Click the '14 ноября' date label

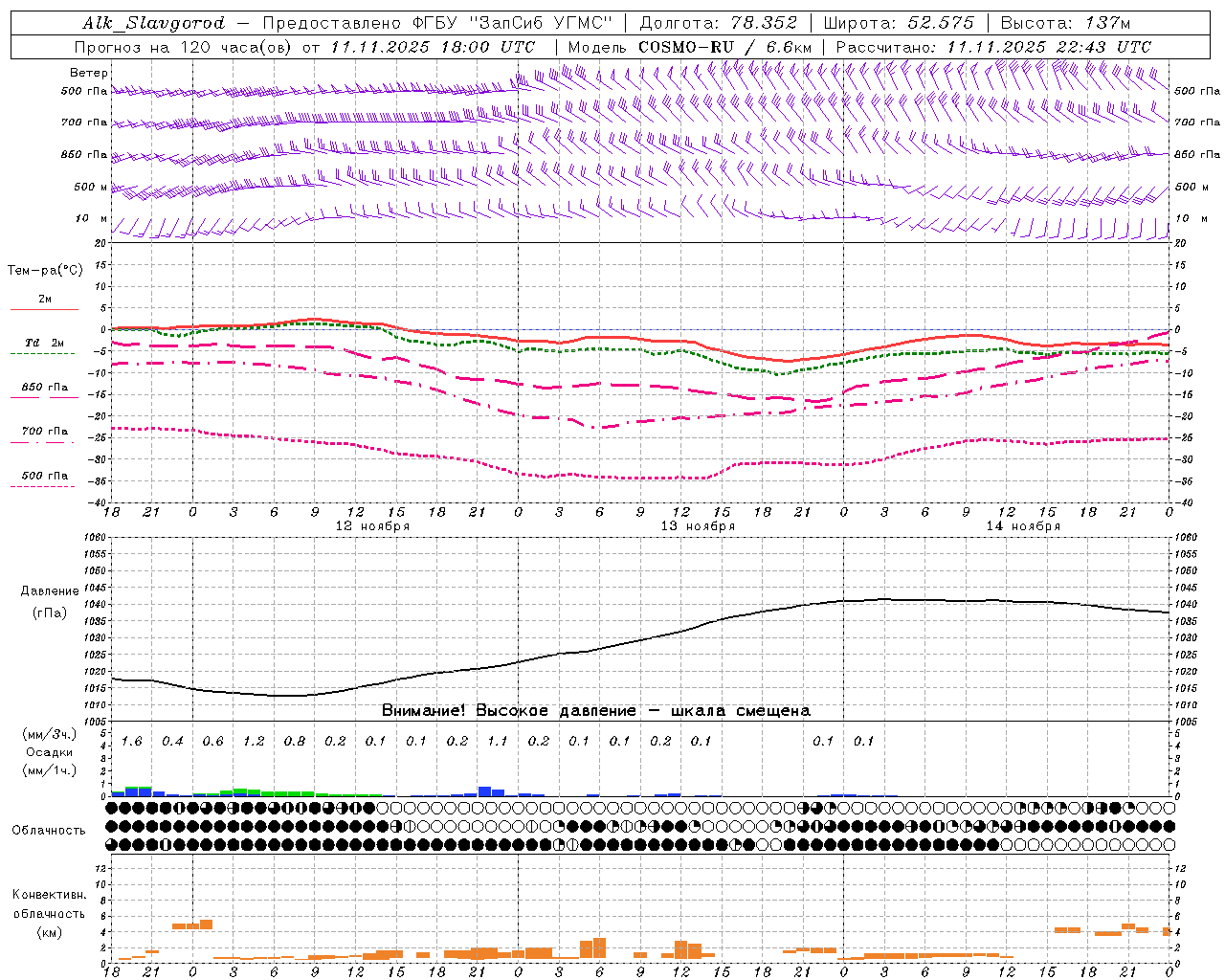pyautogui.click(x=1023, y=526)
